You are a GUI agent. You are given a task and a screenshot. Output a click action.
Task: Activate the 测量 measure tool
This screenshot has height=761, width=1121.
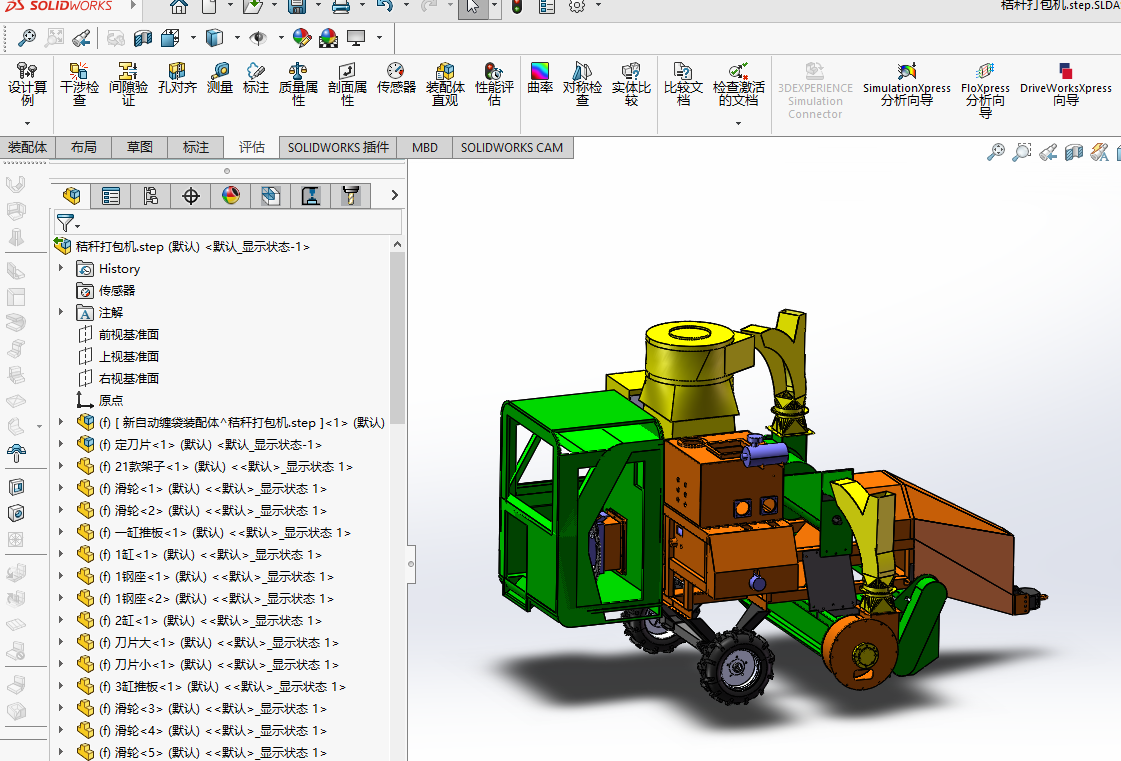[219, 78]
